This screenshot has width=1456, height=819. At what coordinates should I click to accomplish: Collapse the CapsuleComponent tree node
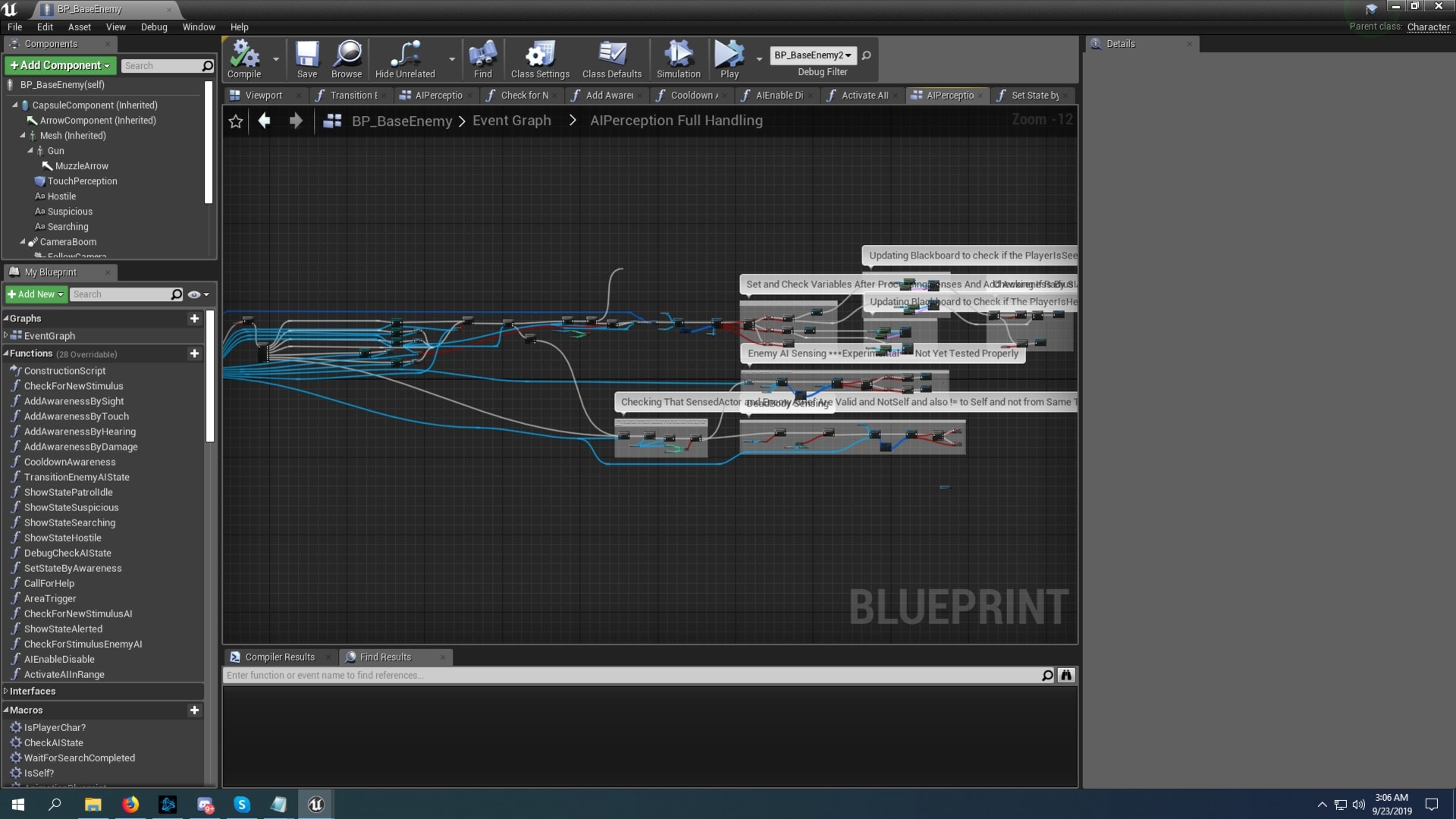tap(14, 105)
